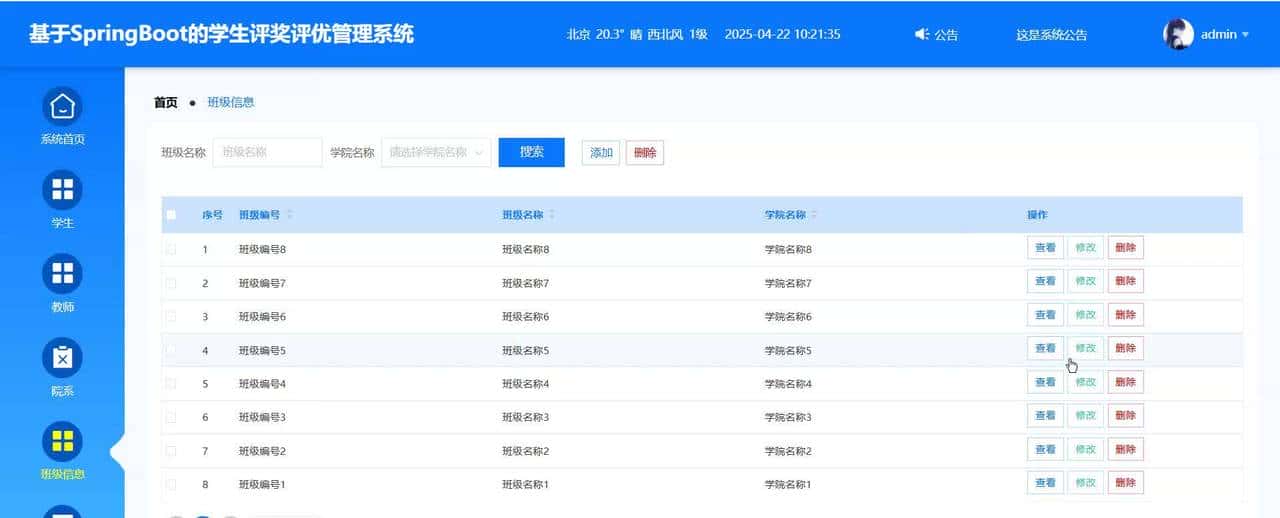Image resolution: width=1280 pixels, height=518 pixels.
Task: Select the 班级信息 sidebar icon
Action: 62,442
